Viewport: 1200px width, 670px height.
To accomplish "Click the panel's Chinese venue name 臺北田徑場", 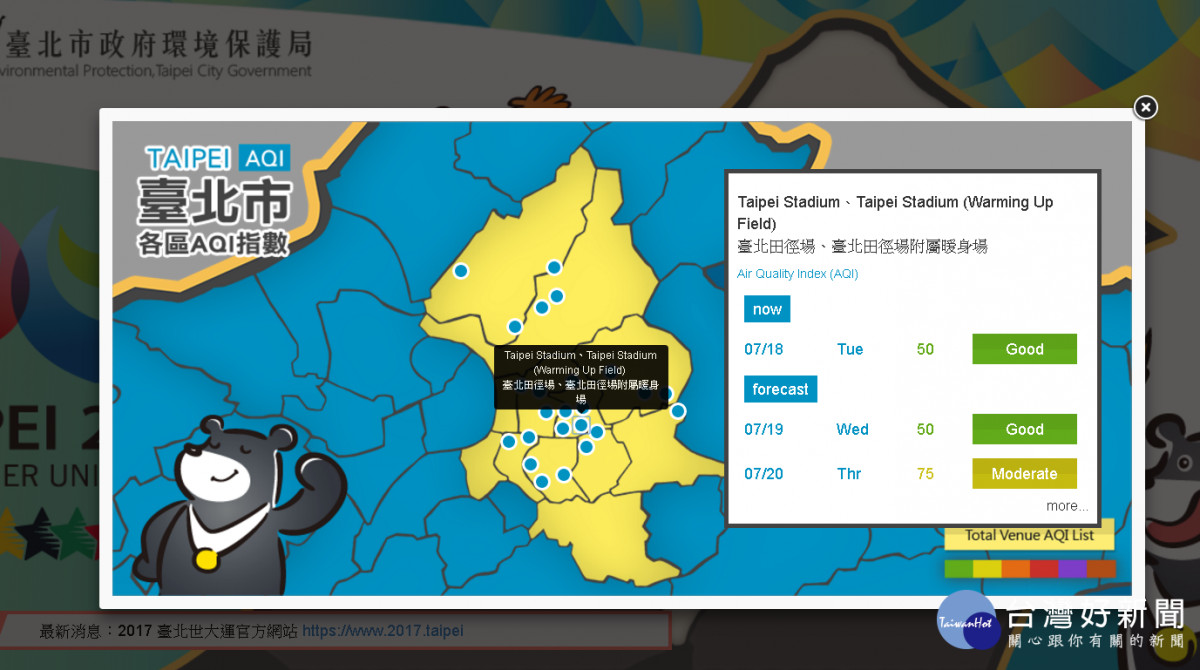I will pos(862,246).
